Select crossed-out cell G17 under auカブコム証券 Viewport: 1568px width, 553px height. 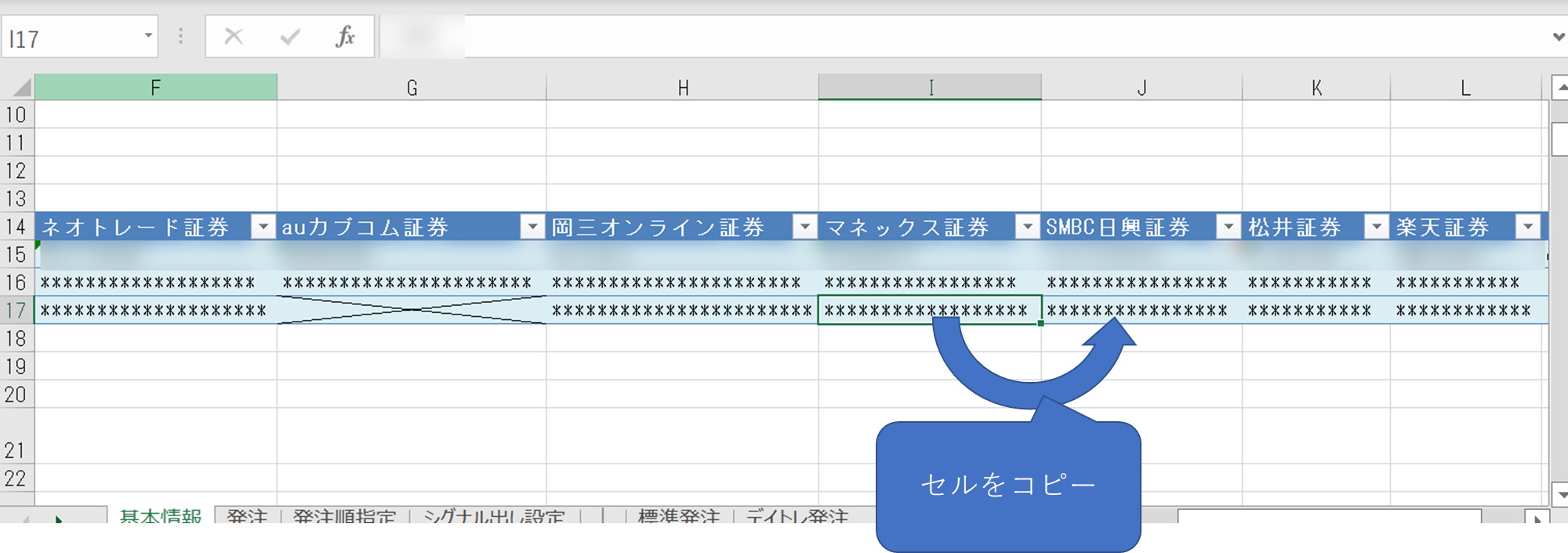tap(412, 311)
